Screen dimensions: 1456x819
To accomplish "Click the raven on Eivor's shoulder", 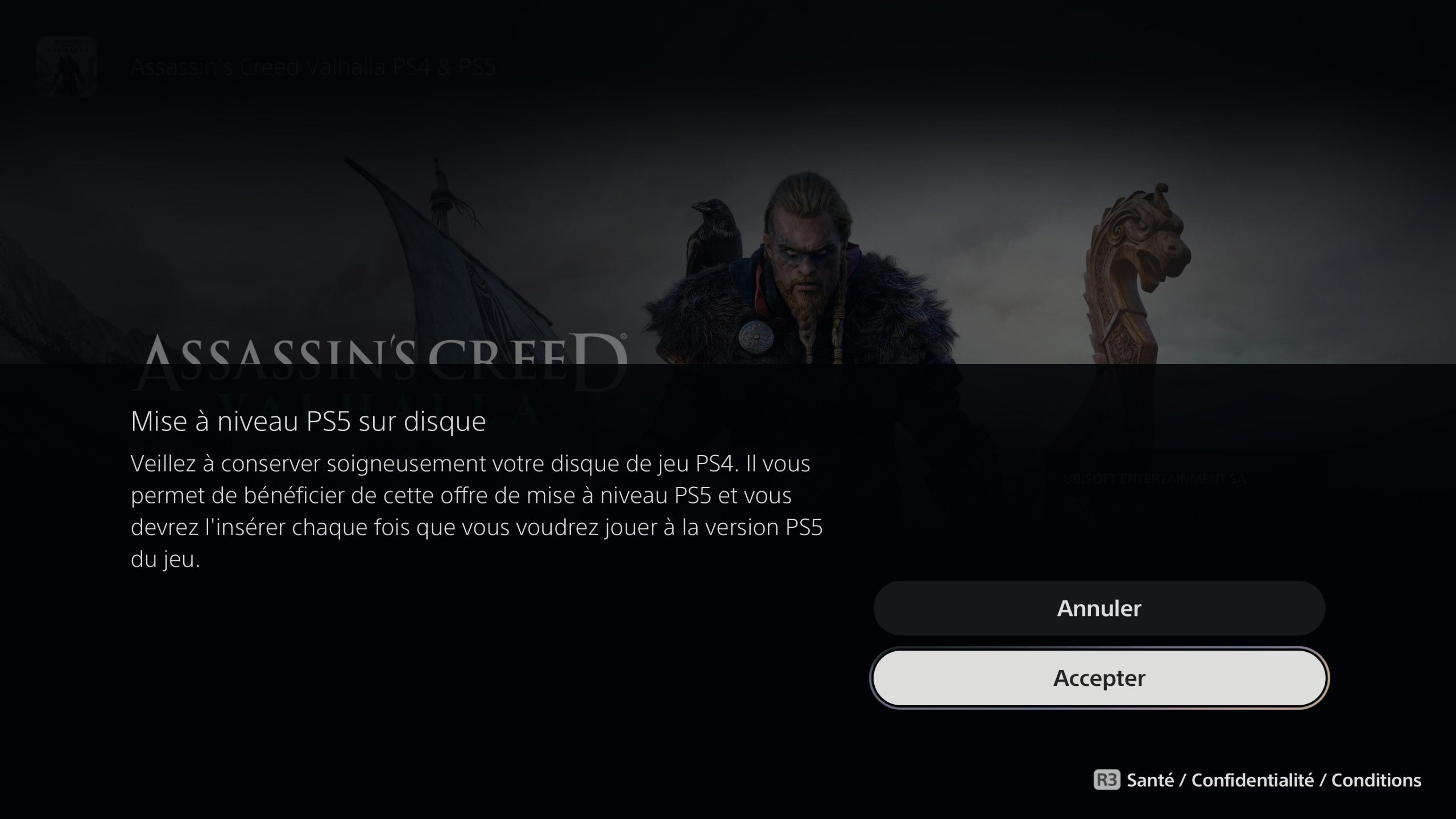I will tap(714, 235).
